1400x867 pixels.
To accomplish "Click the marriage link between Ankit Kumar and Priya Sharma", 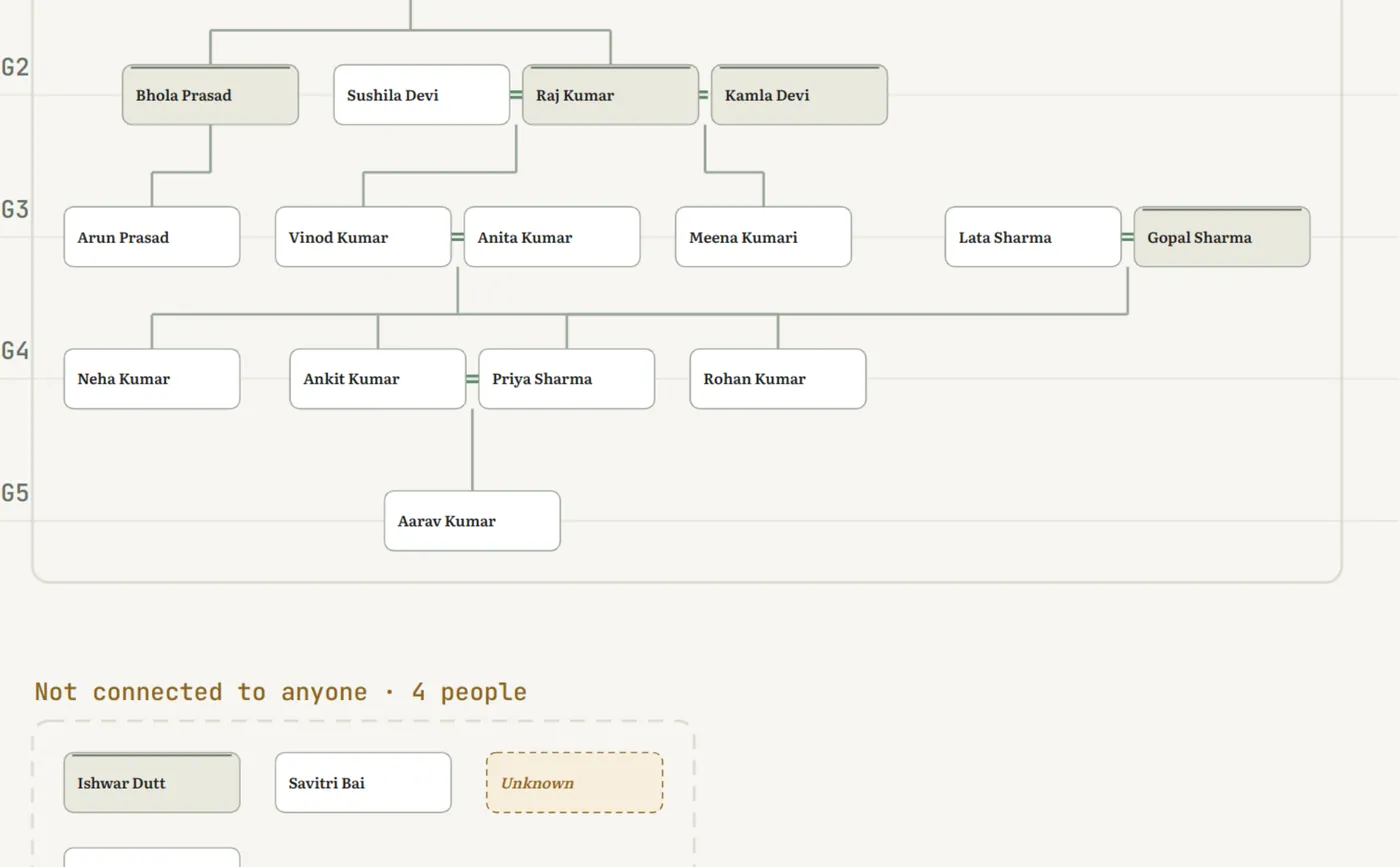I will (x=472, y=379).
